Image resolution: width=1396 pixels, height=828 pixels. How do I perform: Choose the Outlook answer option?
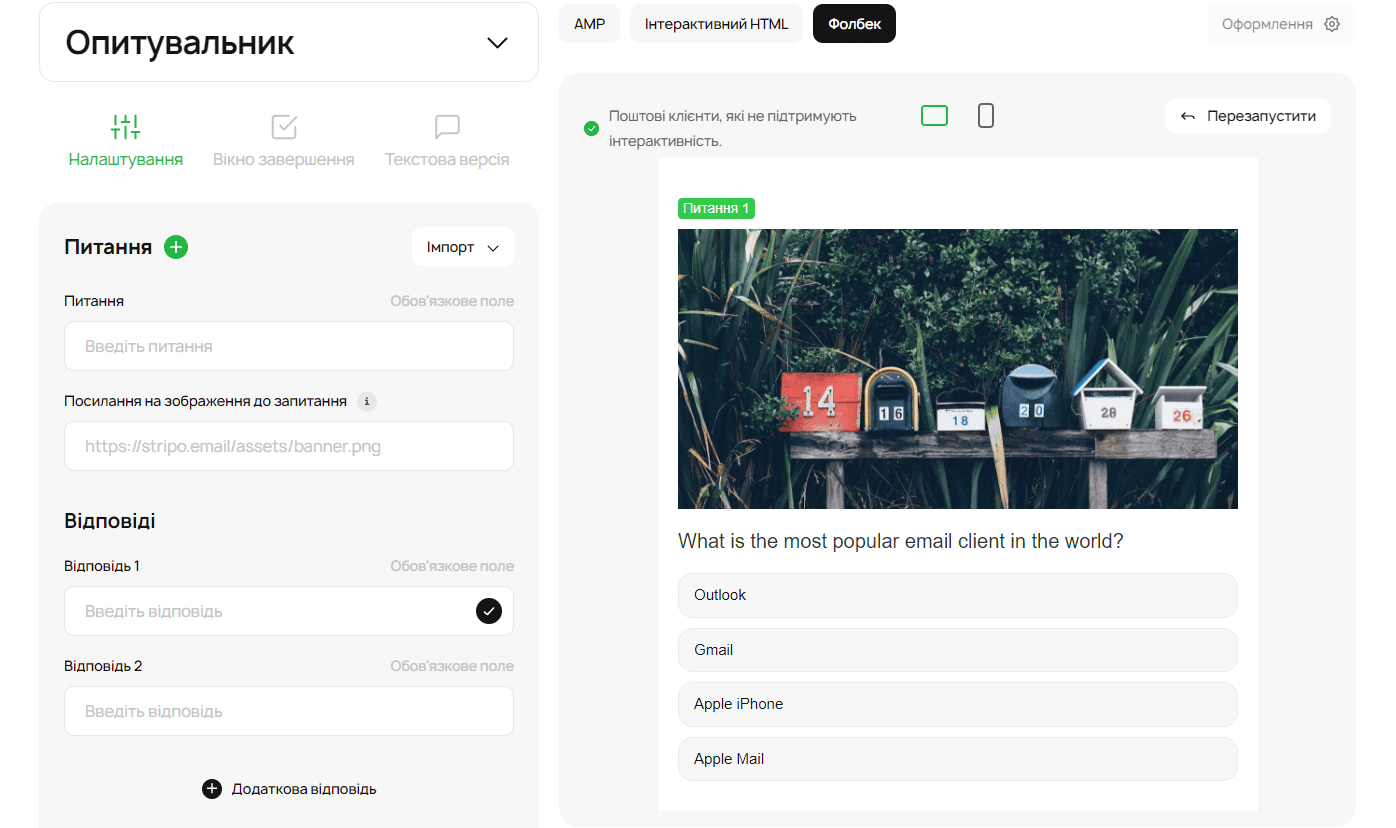(957, 595)
